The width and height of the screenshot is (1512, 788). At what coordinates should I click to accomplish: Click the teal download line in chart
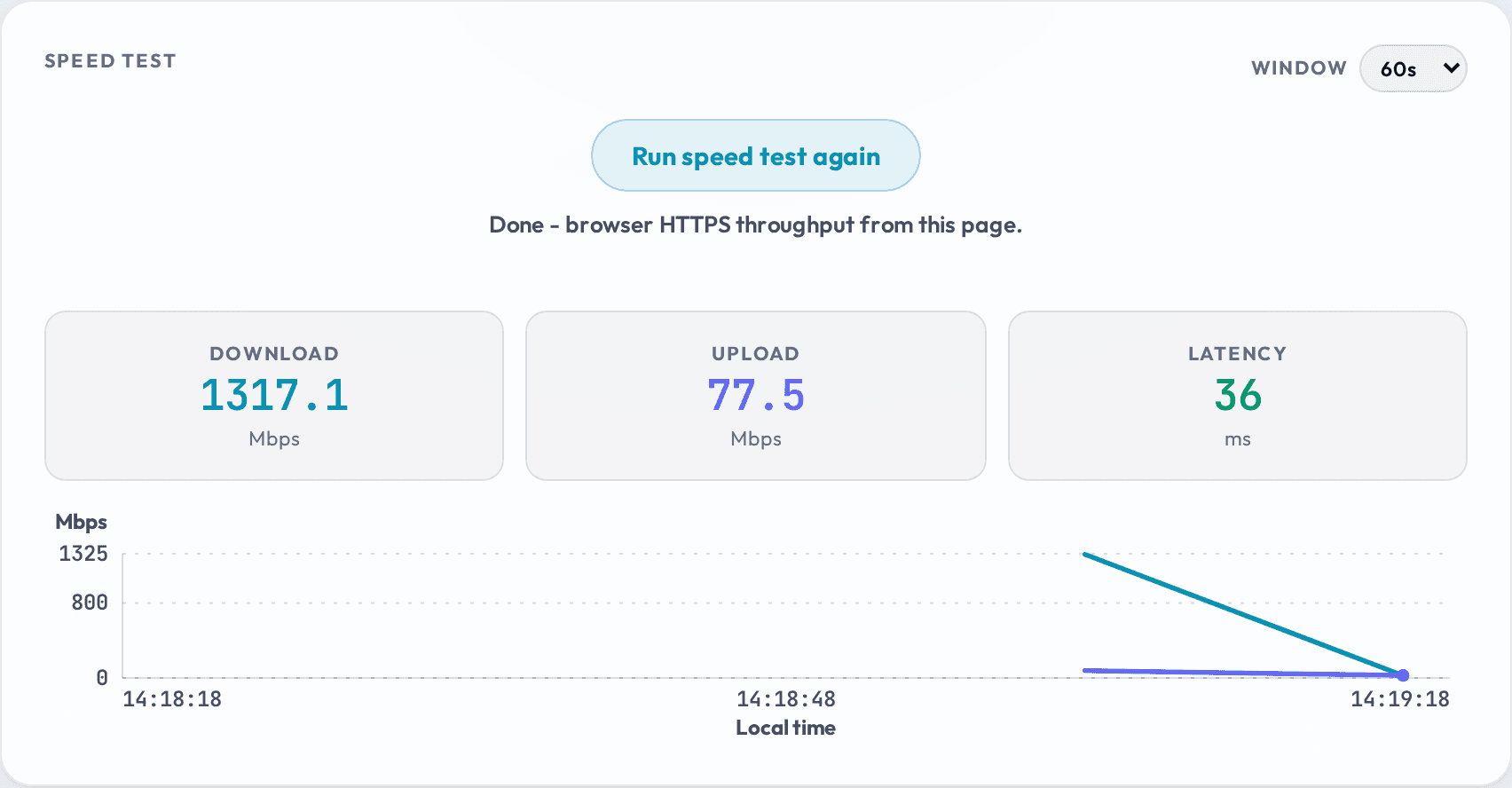(x=1242, y=614)
